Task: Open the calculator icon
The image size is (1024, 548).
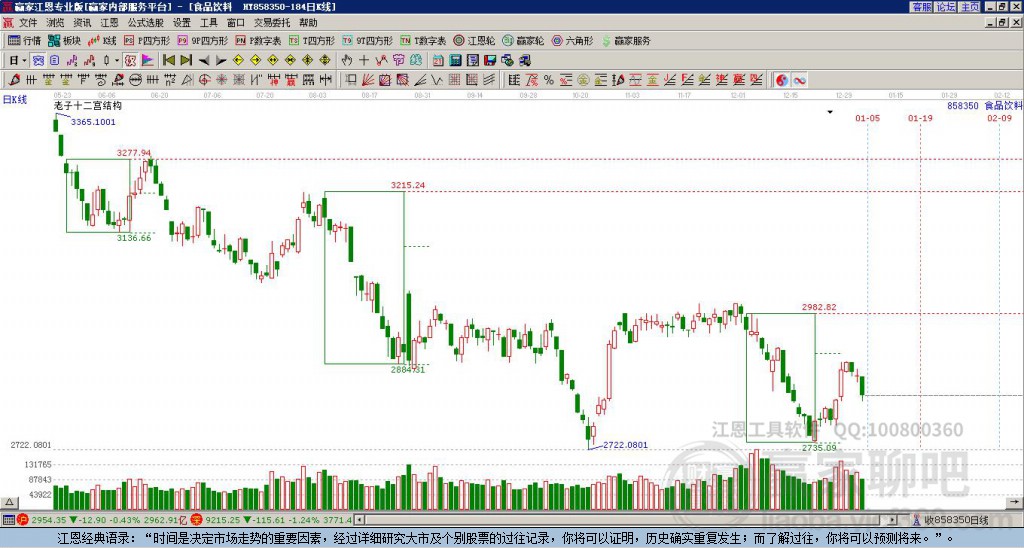Action: click(455, 61)
